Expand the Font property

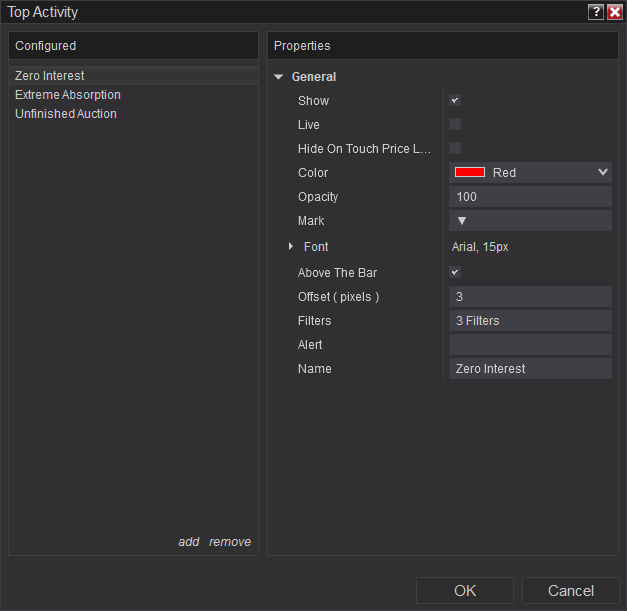coord(291,247)
